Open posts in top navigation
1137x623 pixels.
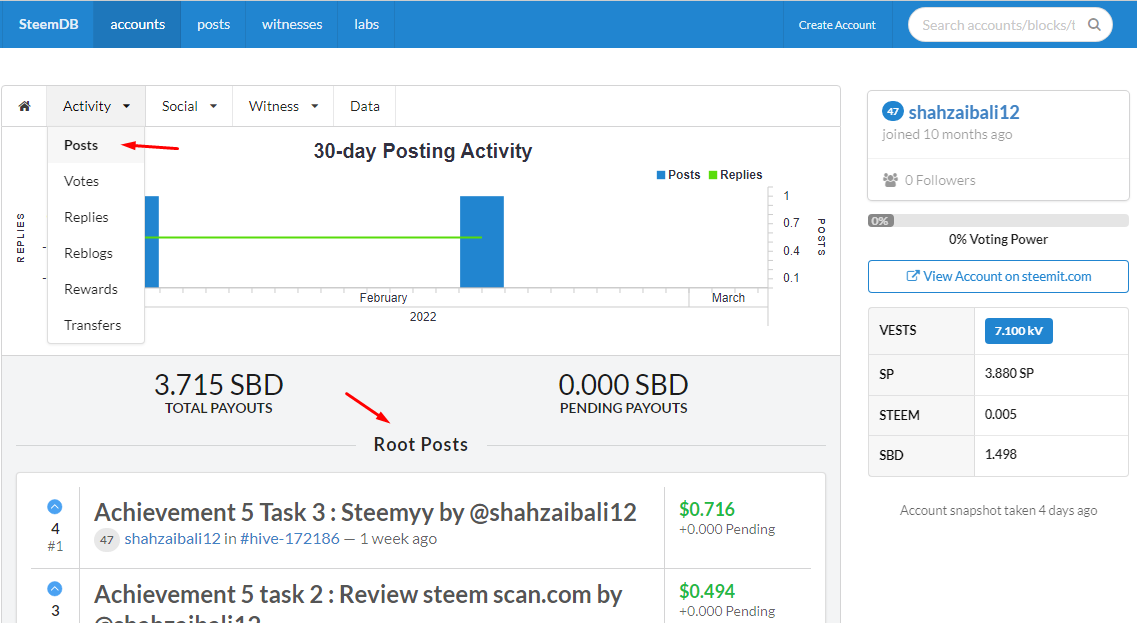(x=213, y=25)
